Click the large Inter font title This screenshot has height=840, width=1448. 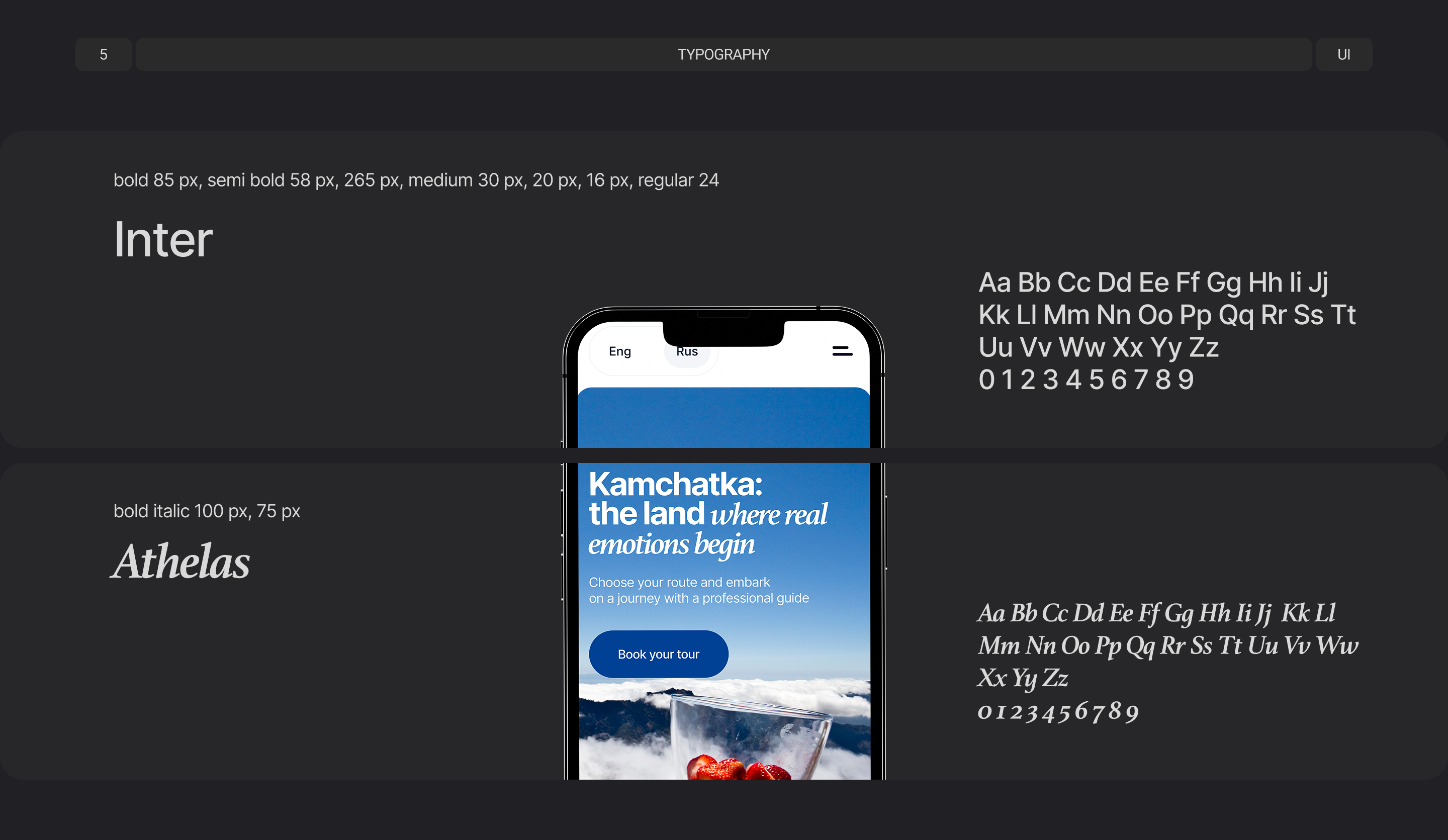[x=163, y=240]
